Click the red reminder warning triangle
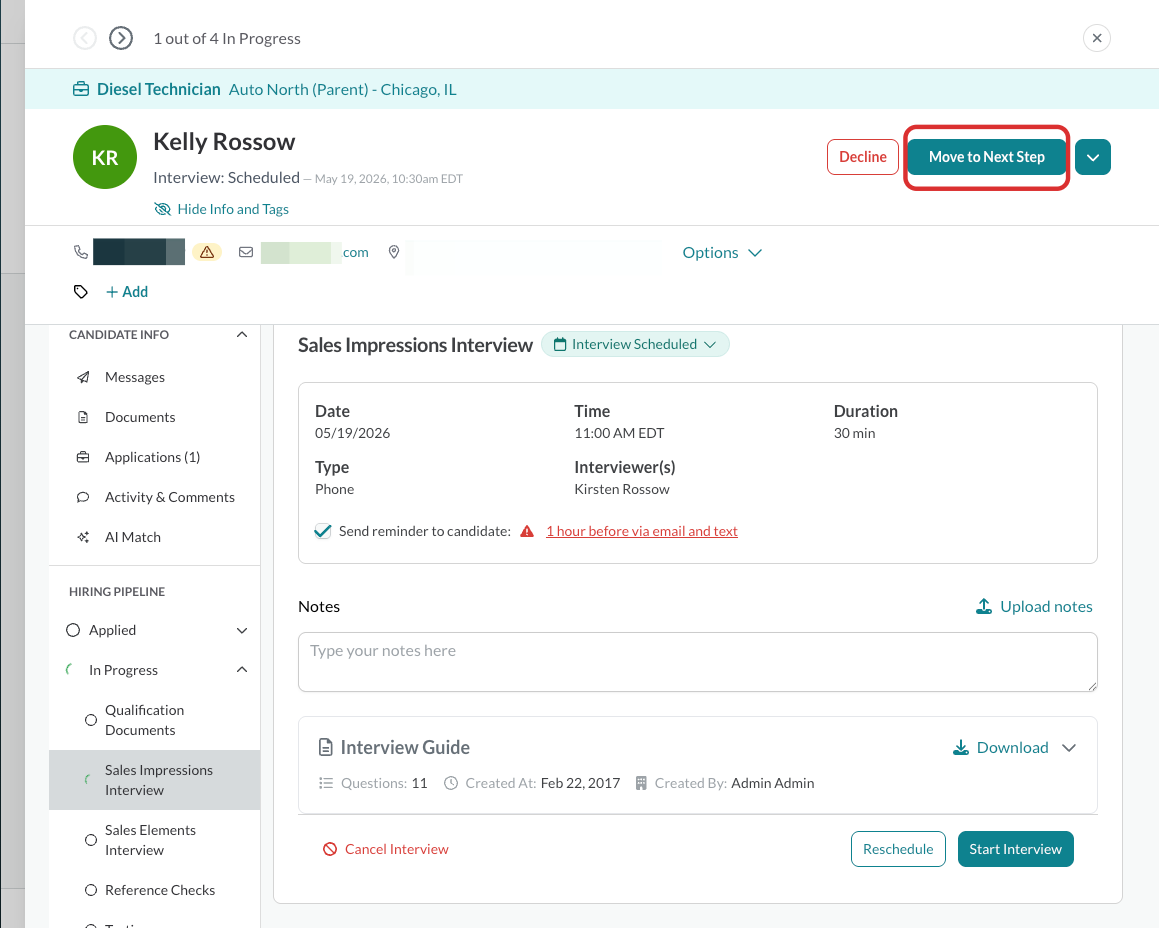The image size is (1159, 928). (x=527, y=531)
